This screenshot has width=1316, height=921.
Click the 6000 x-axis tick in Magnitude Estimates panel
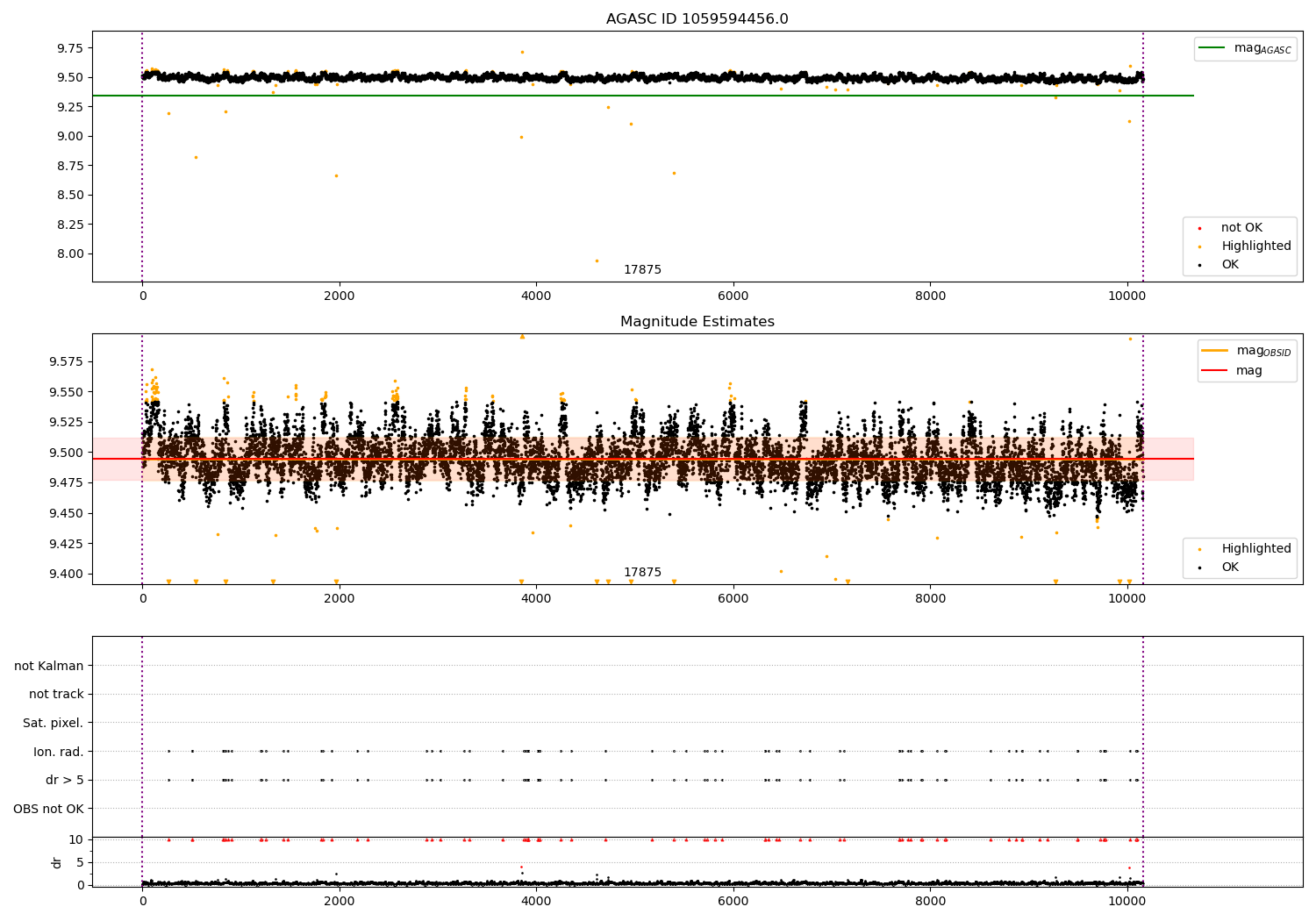(733, 598)
